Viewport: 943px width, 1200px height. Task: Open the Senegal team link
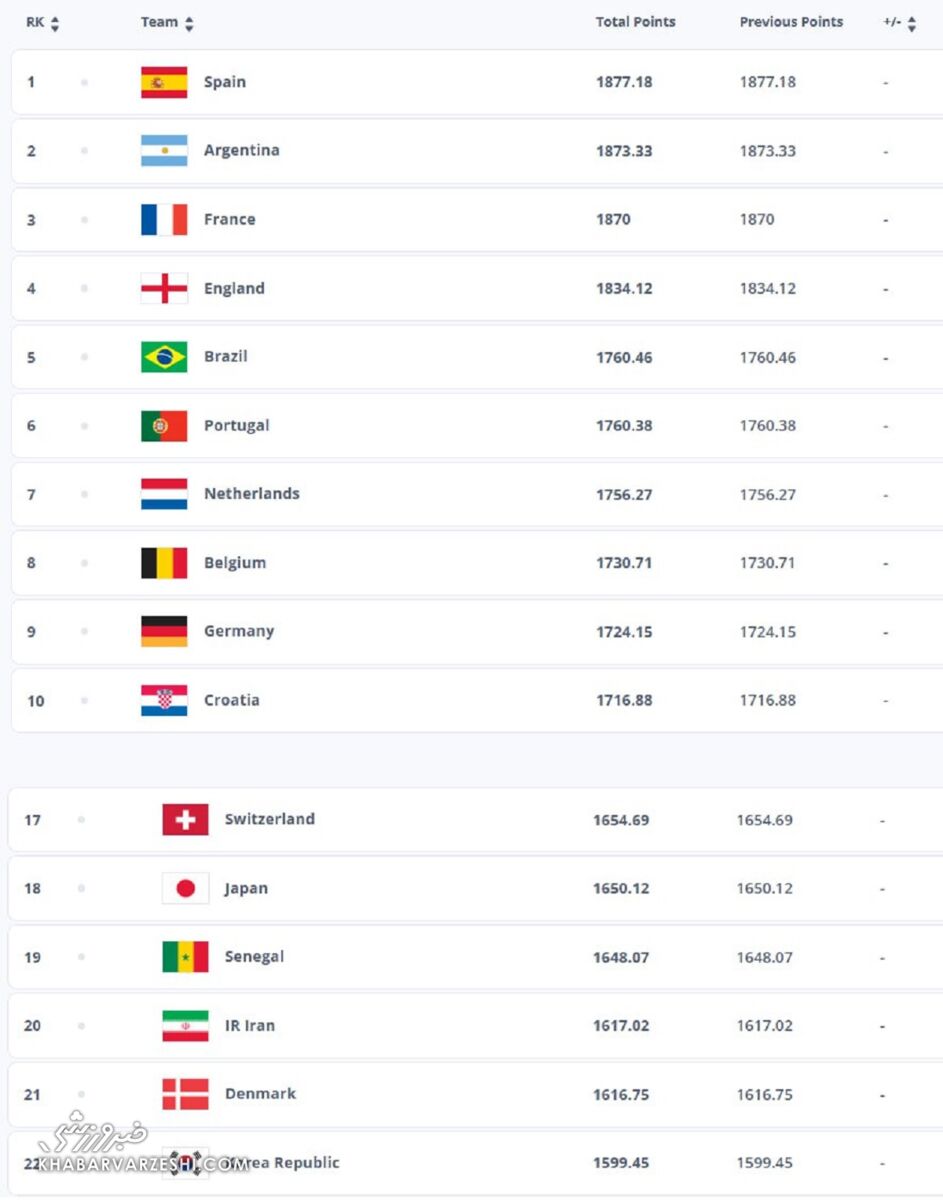[x=254, y=957]
